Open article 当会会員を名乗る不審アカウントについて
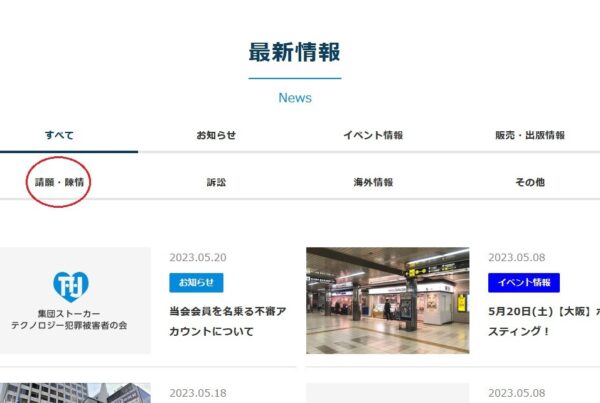600x403 pixels. coord(228,321)
